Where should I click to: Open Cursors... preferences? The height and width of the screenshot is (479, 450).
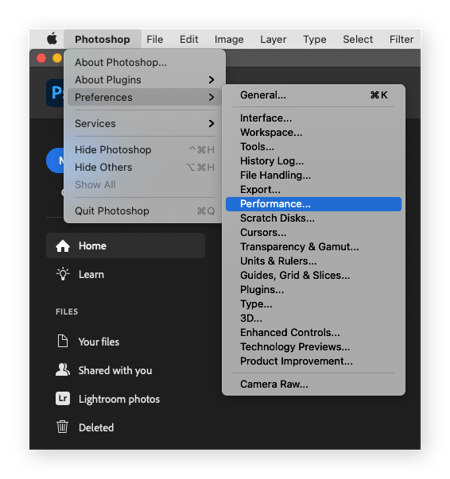(x=313, y=233)
